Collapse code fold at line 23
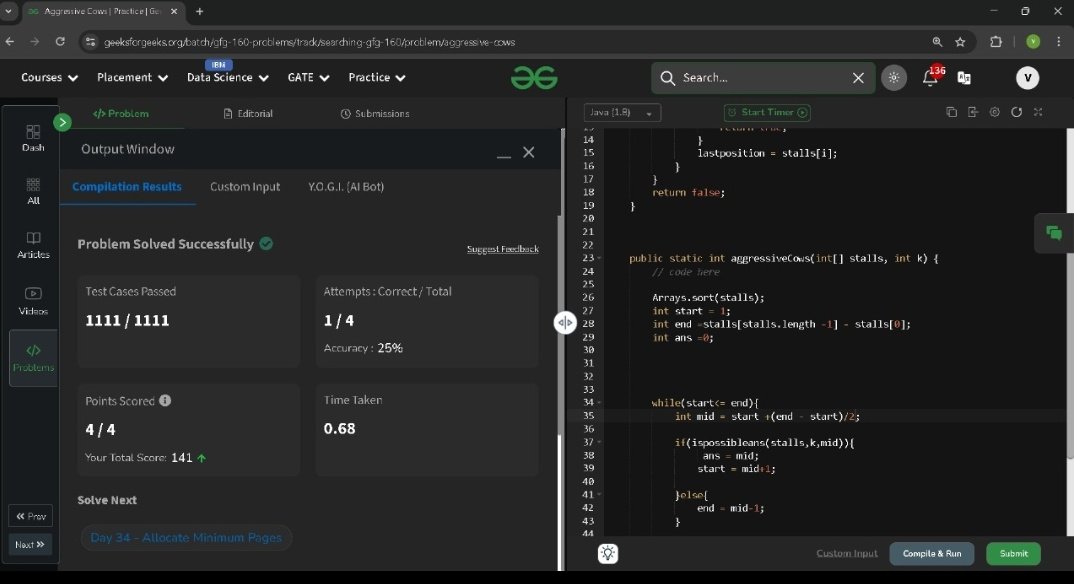 599,258
